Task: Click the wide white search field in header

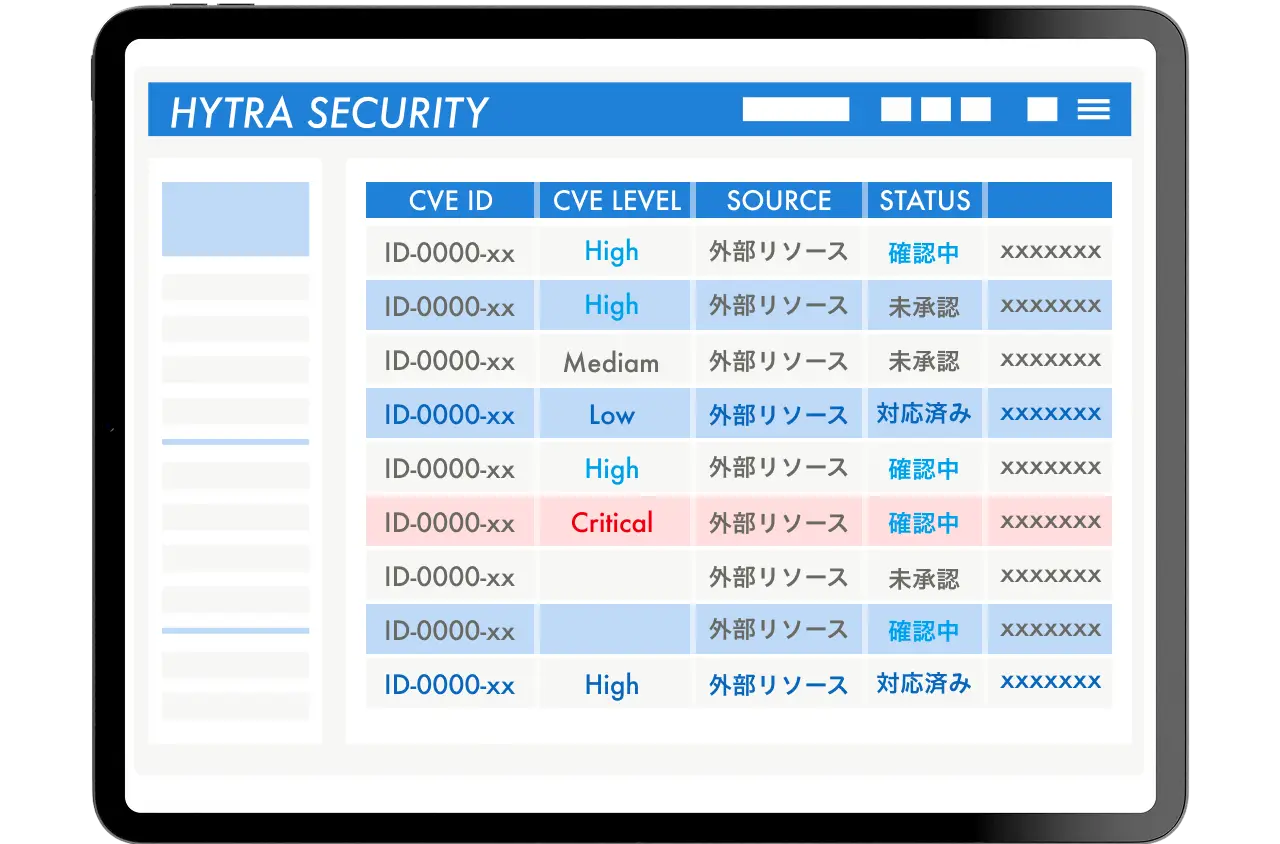Action: pyautogui.click(x=796, y=109)
